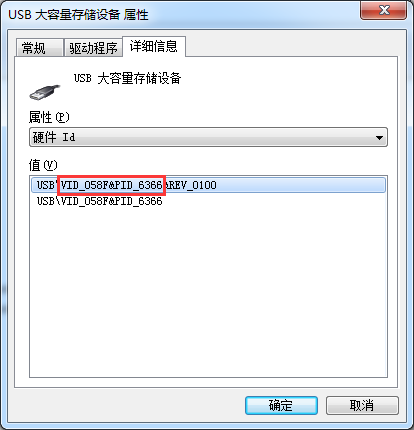Select first hardware ID row ending REV_0100
Image resolution: width=414 pixels, height=430 pixels.
click(208, 185)
